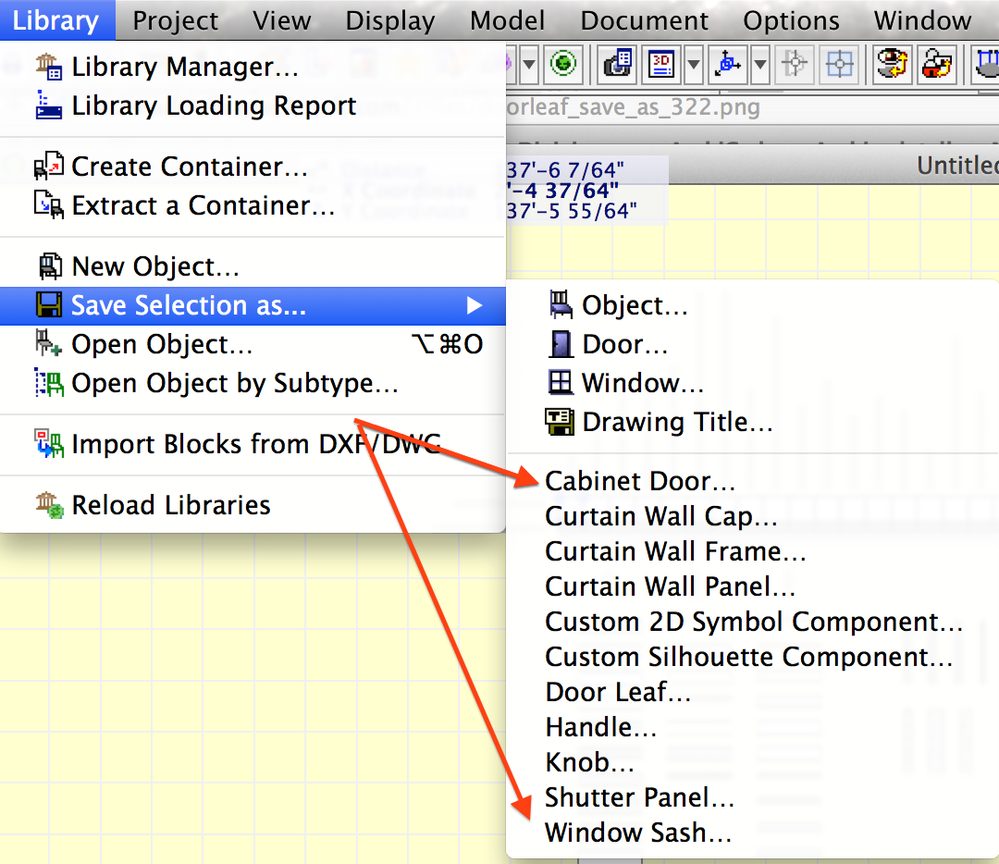Expand the dropdown arrow left of globe icon
The image size is (999, 864).
[x=529, y=66]
